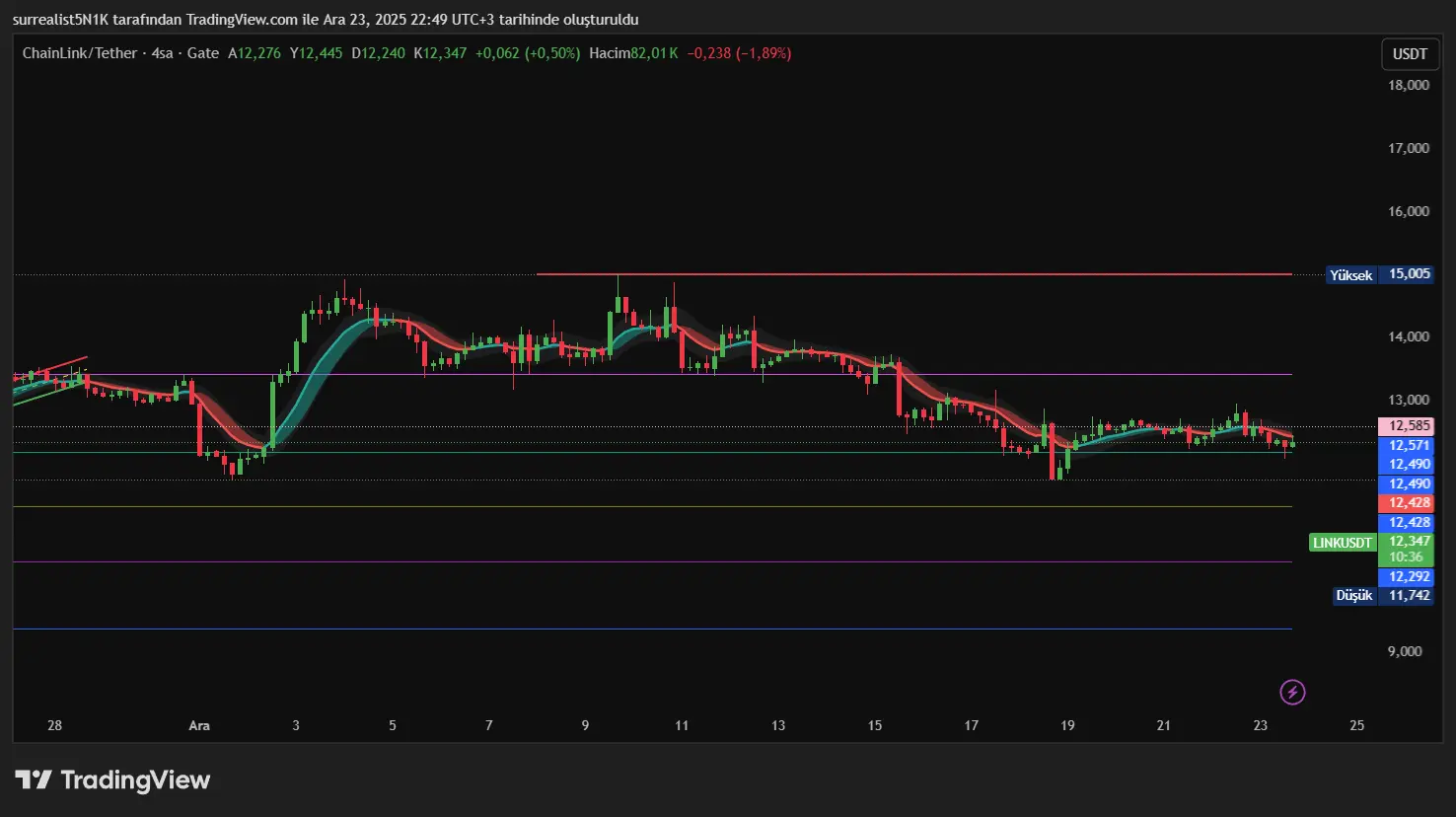
Task: Click the date 23 on time axis
Action: coord(1261,726)
